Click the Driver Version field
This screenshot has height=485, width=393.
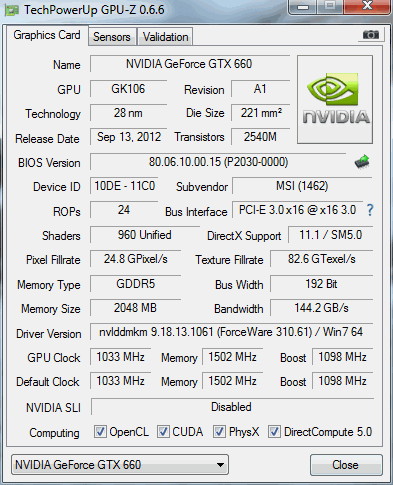[x=231, y=332]
